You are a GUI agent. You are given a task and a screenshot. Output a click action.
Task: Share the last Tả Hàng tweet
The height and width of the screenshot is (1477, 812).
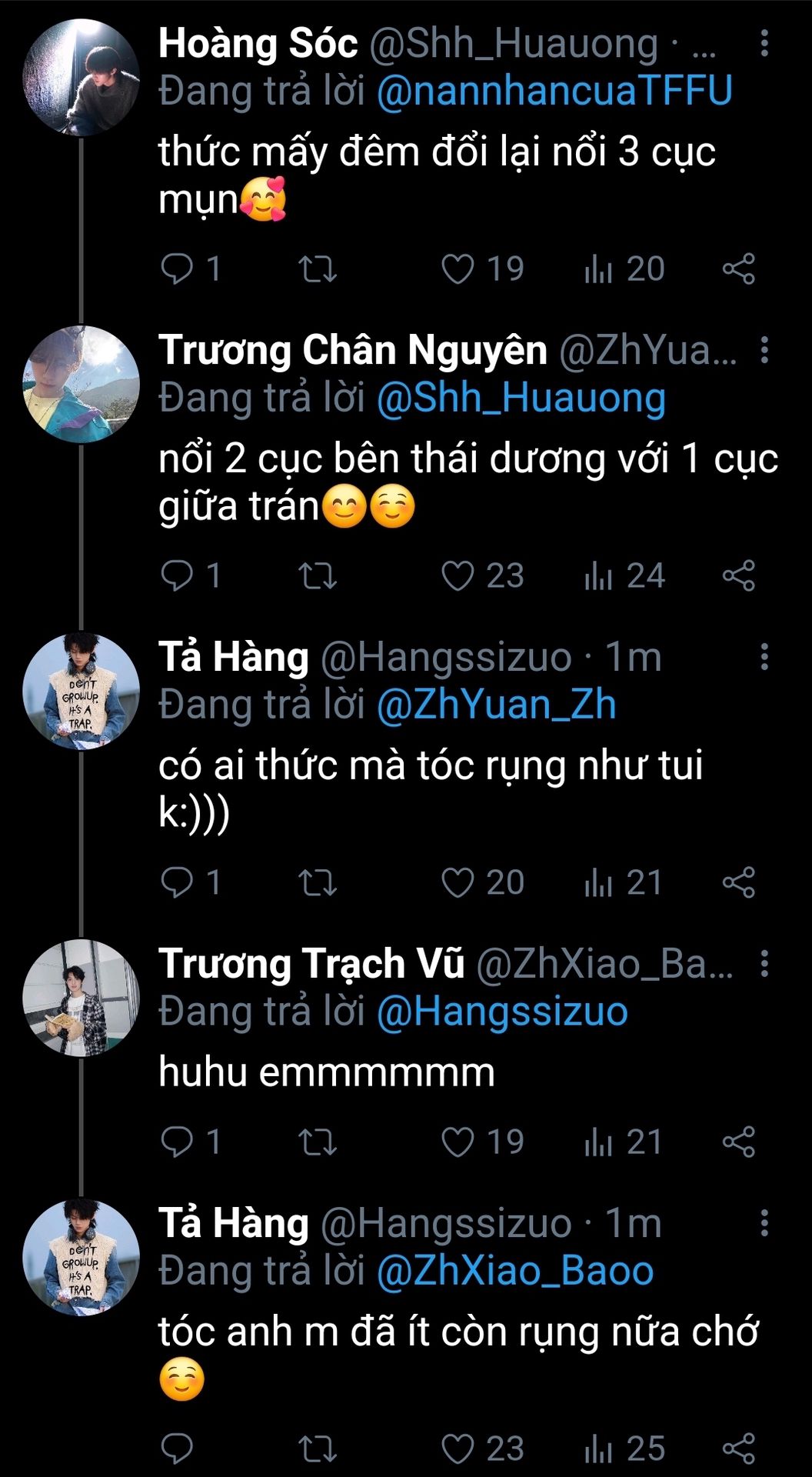pyautogui.click(x=739, y=1449)
